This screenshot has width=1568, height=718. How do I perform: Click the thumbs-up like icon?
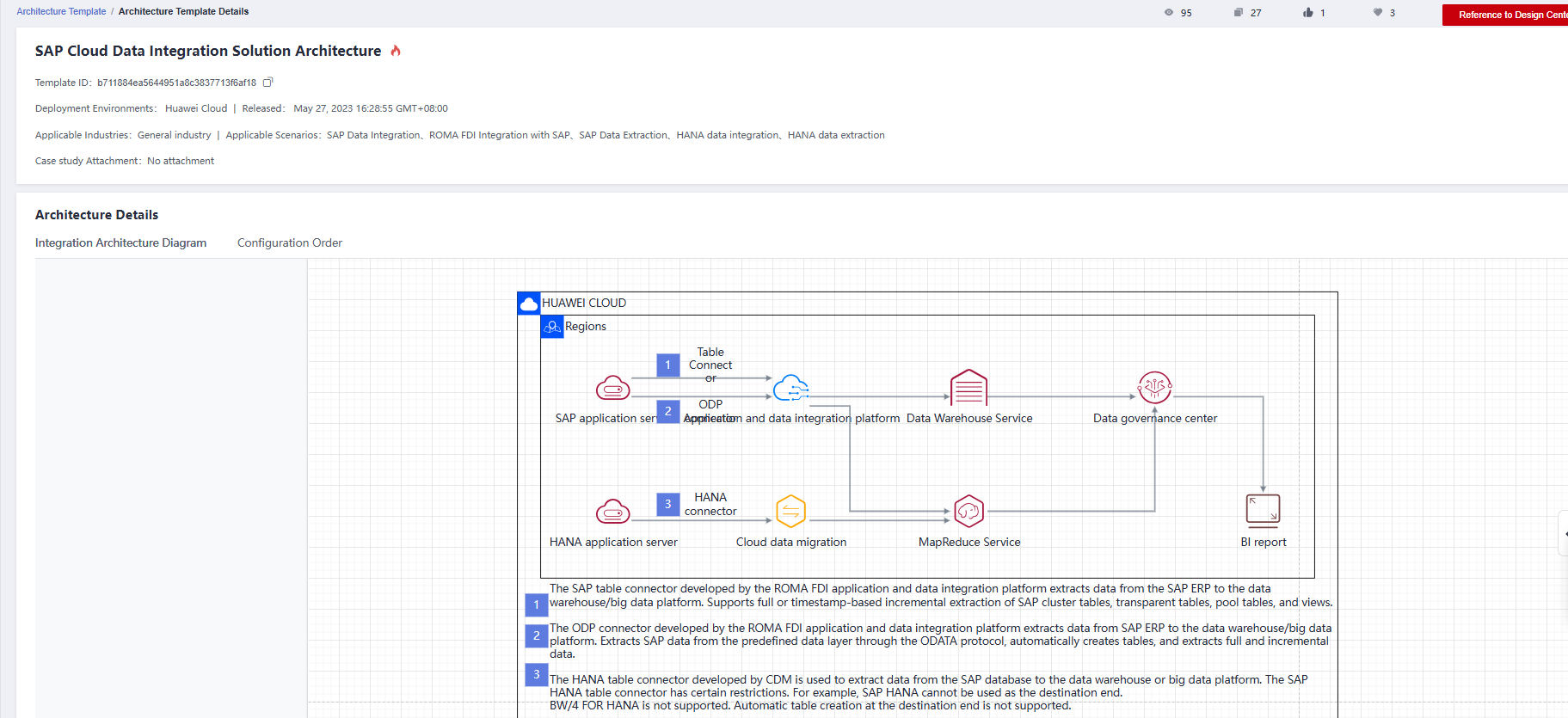(1308, 13)
